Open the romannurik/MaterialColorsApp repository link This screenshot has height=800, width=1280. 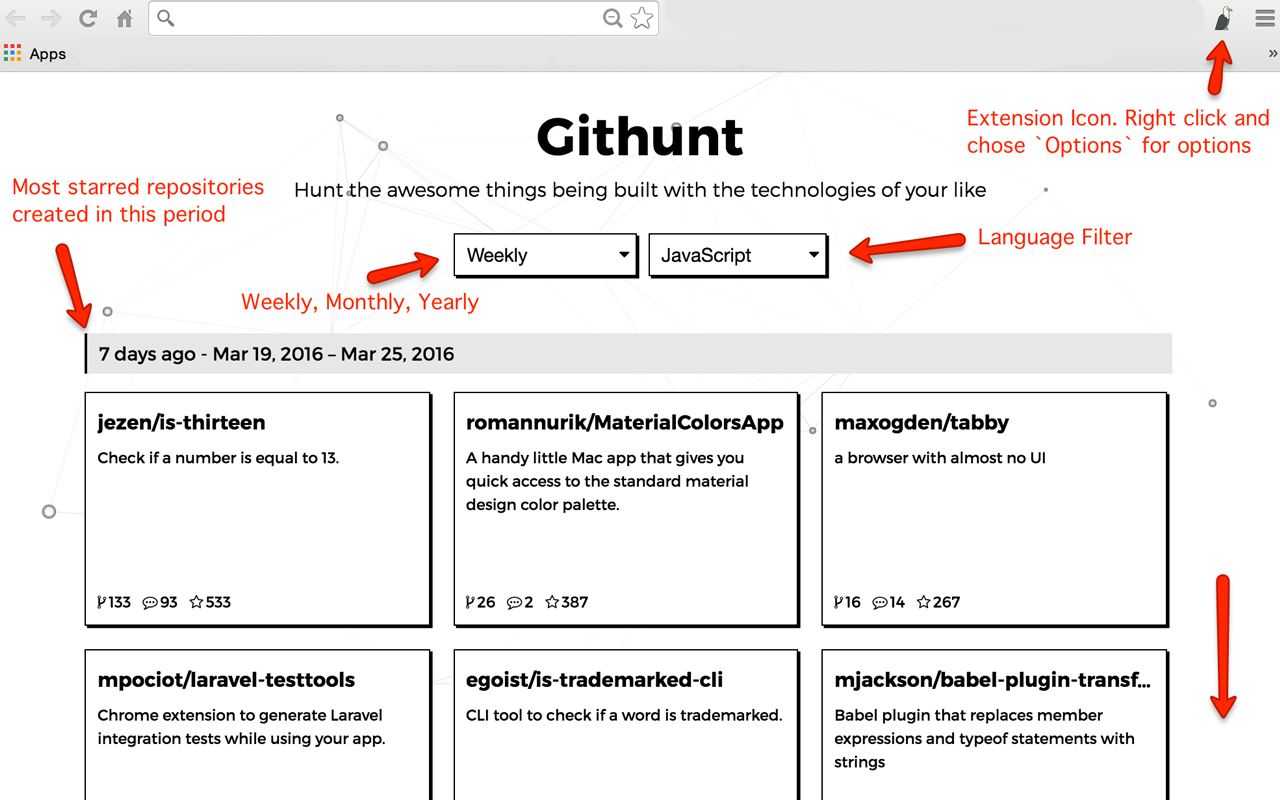[625, 423]
